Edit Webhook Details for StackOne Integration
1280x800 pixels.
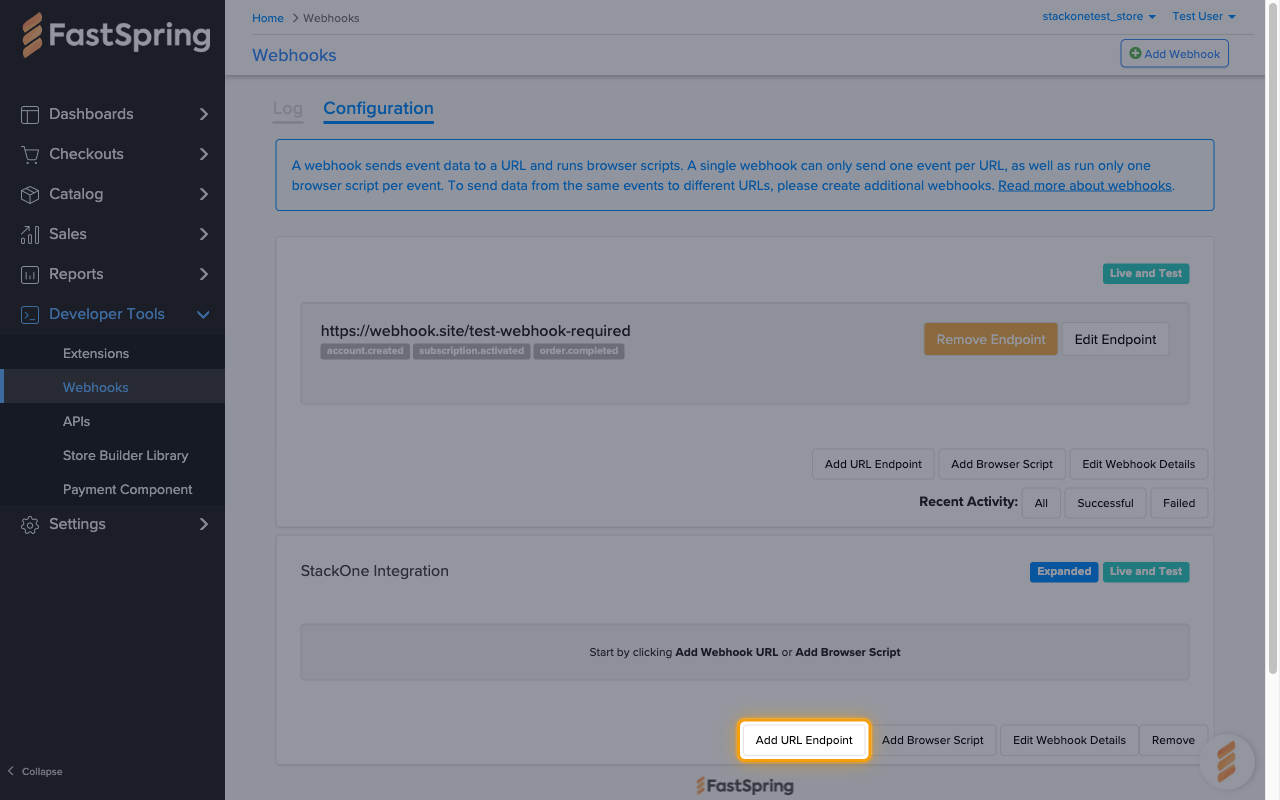1069,740
